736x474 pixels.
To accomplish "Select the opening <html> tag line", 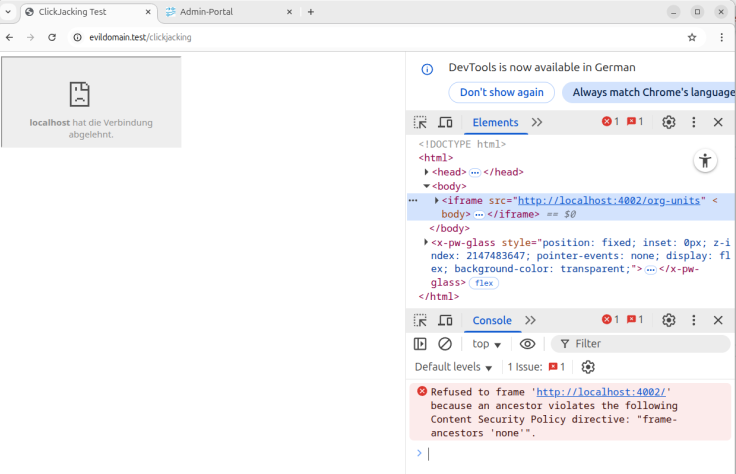I will point(436,158).
